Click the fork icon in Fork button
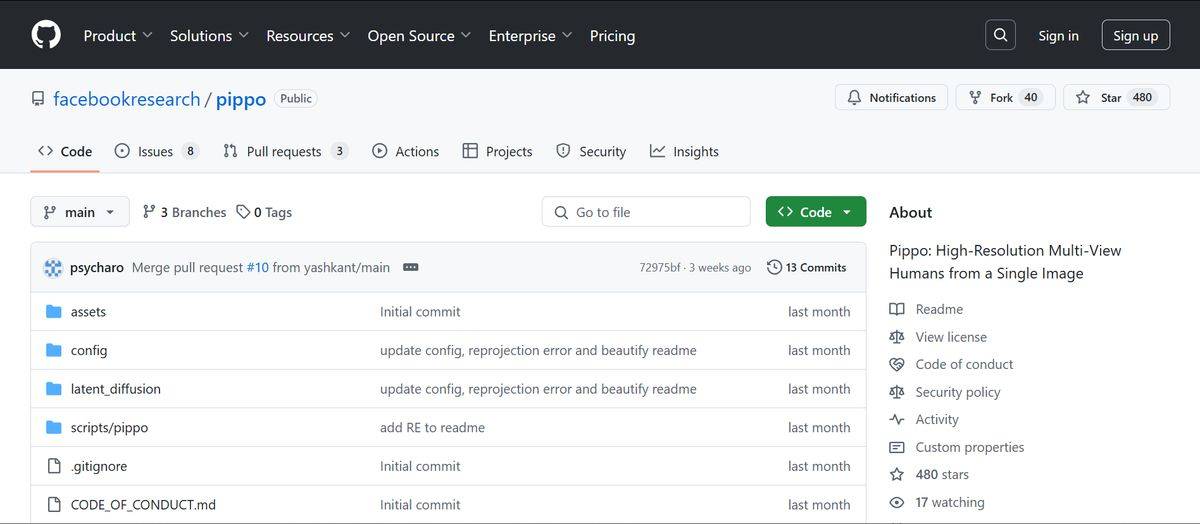1200x524 pixels. pos(975,97)
